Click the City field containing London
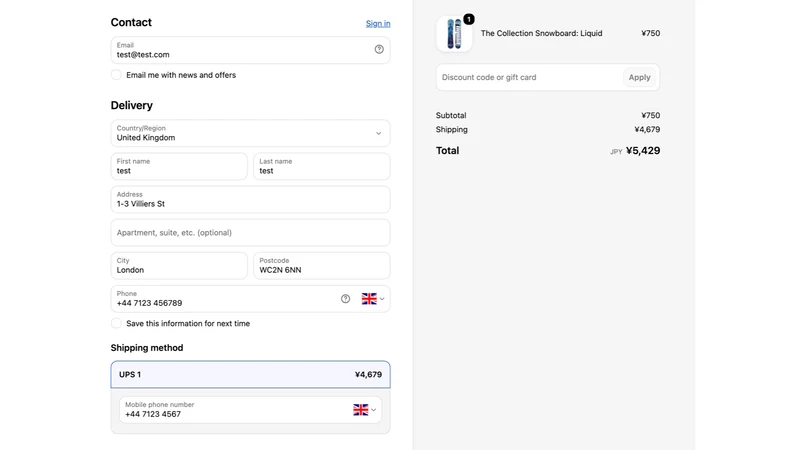The height and width of the screenshot is (450, 800). 179,266
